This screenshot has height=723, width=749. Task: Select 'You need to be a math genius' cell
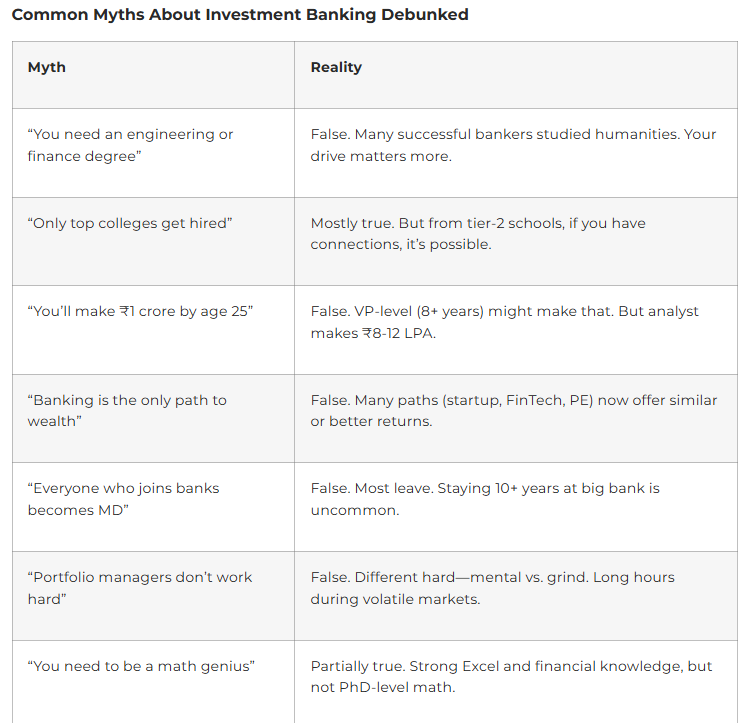click(141, 666)
